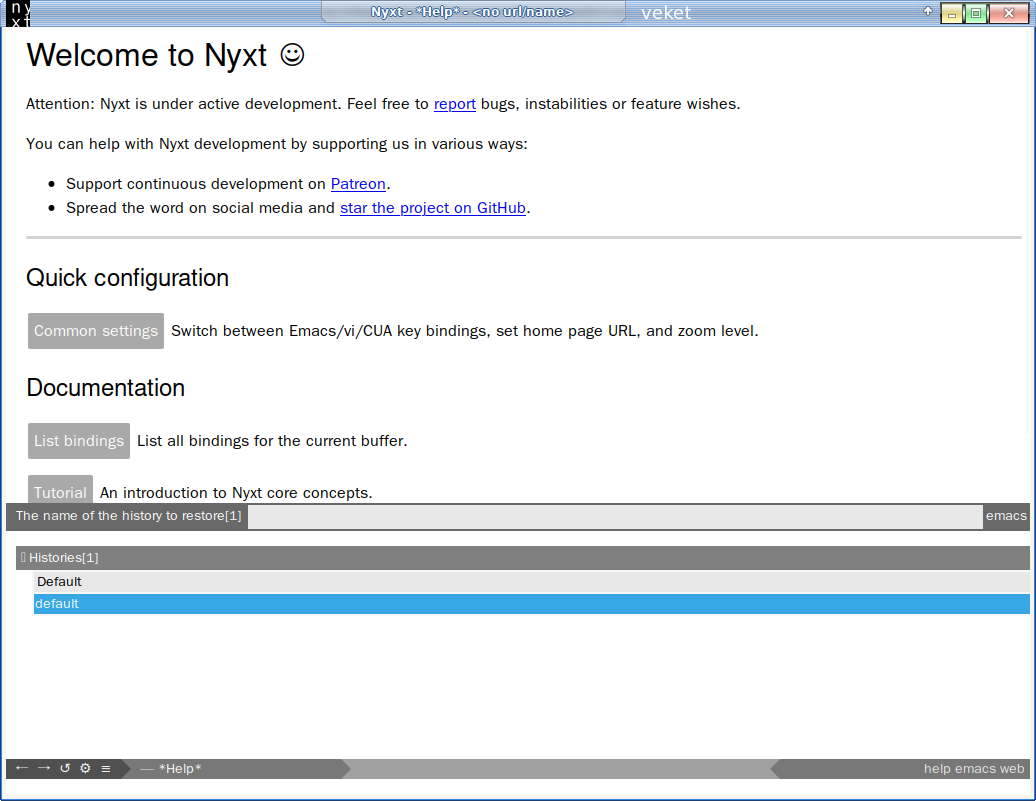Click the List bindings button
Screen dimensions: 1036x801
79,441
